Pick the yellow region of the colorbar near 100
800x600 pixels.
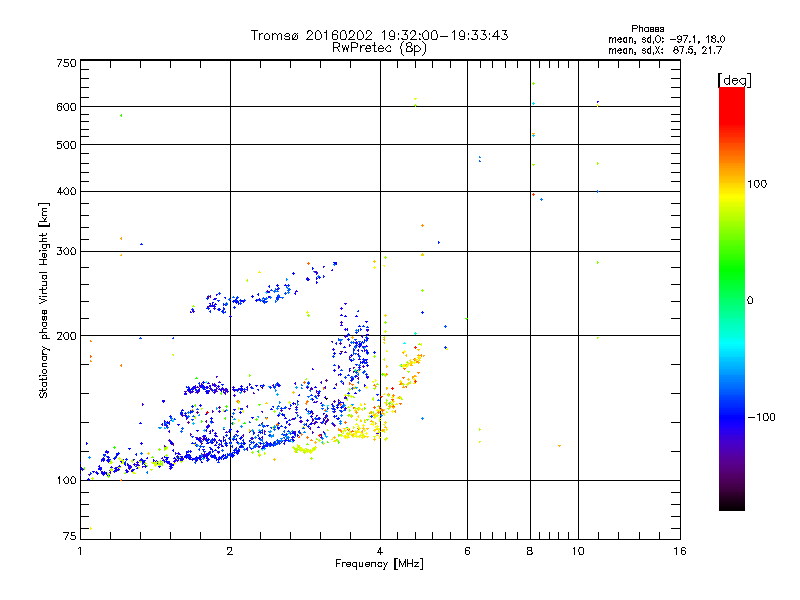pos(732,194)
